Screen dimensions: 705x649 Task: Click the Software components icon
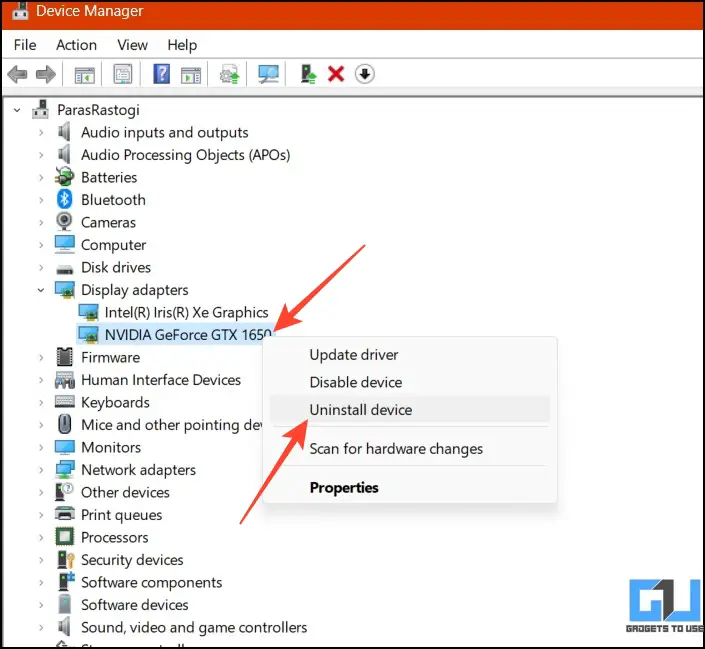(66, 582)
